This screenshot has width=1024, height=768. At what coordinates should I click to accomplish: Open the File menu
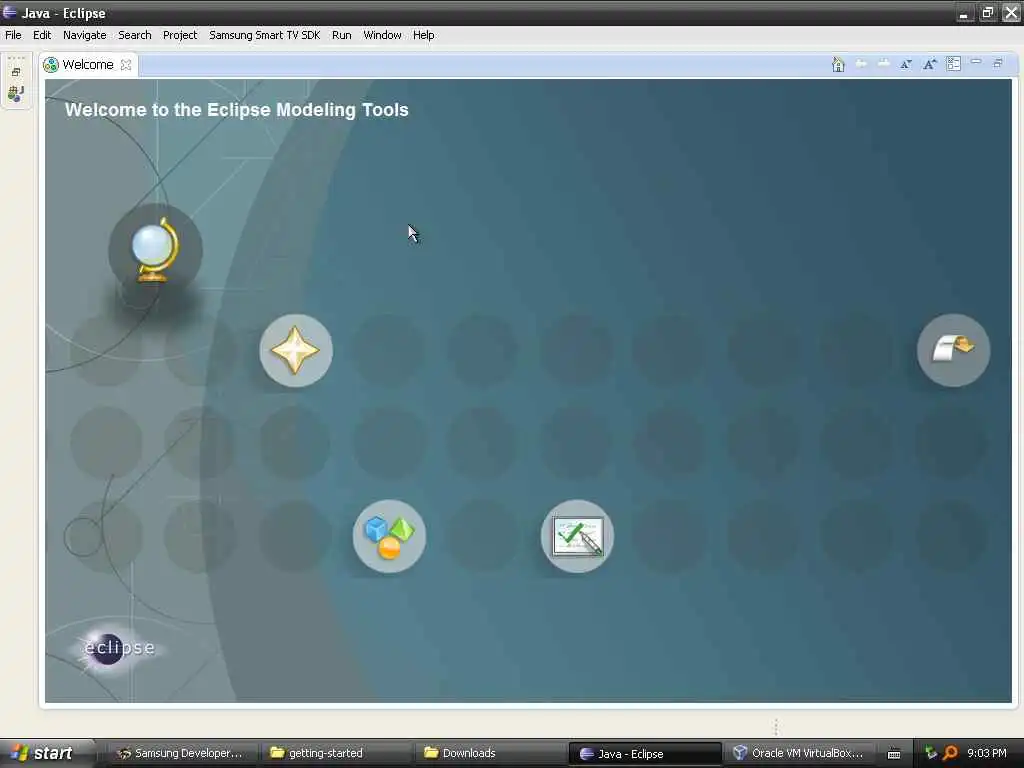[13, 35]
